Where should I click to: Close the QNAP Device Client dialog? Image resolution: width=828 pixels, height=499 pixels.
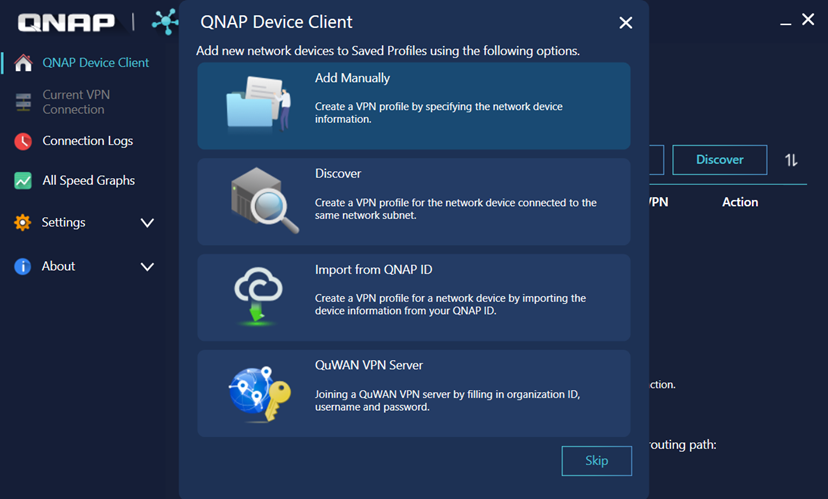(x=626, y=23)
